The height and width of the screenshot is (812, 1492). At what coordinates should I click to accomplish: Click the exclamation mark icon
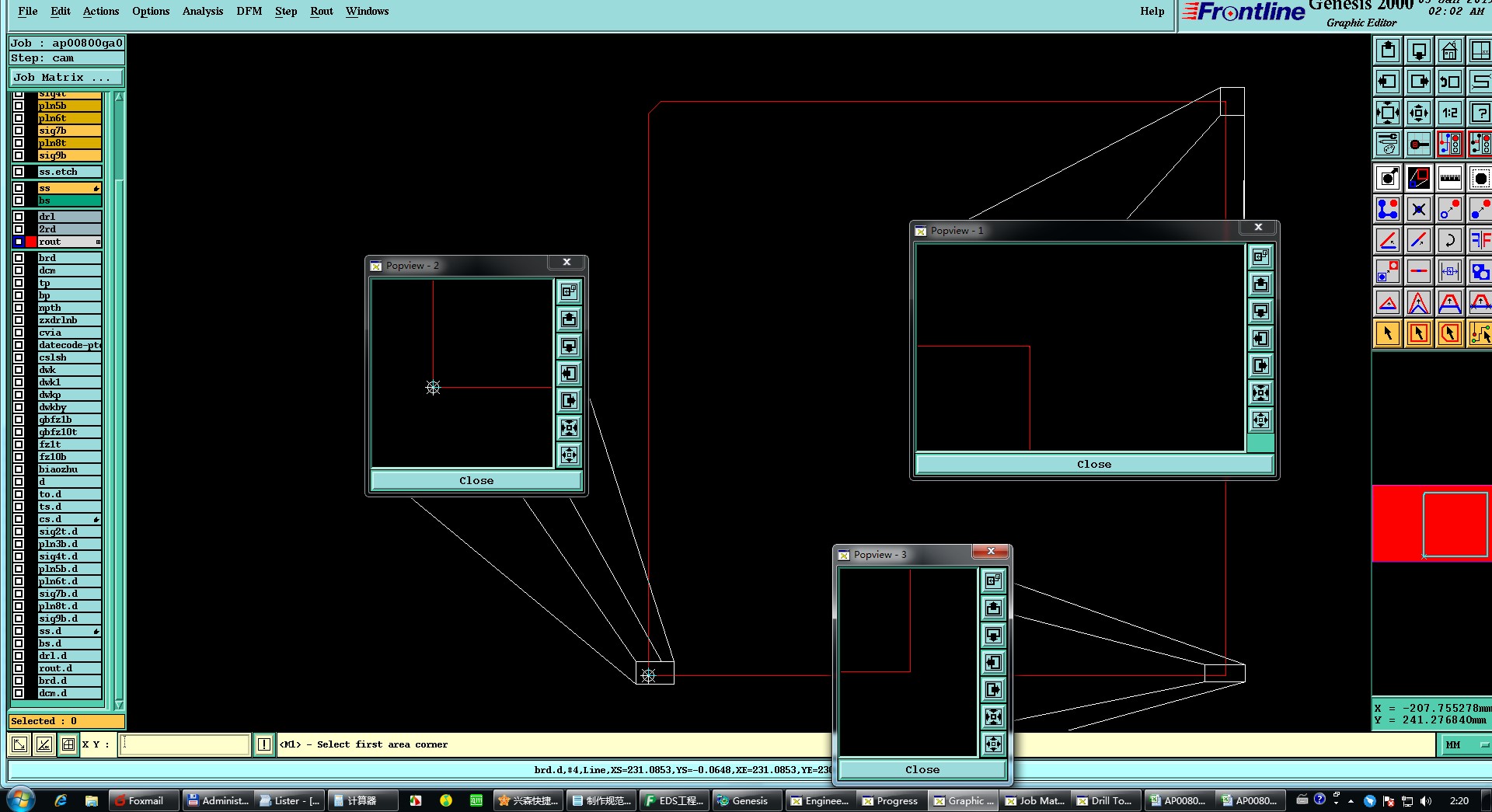(264, 744)
